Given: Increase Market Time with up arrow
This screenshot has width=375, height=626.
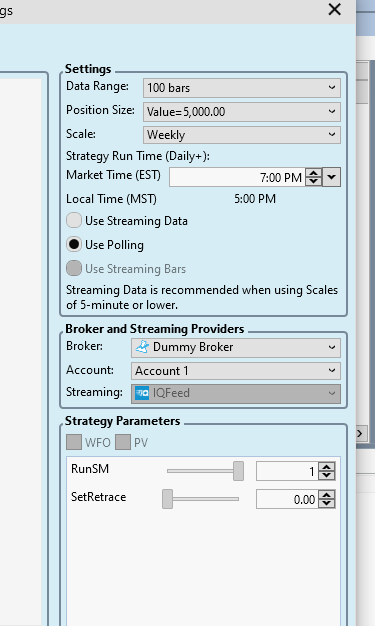Looking at the screenshot, I should point(314,173).
